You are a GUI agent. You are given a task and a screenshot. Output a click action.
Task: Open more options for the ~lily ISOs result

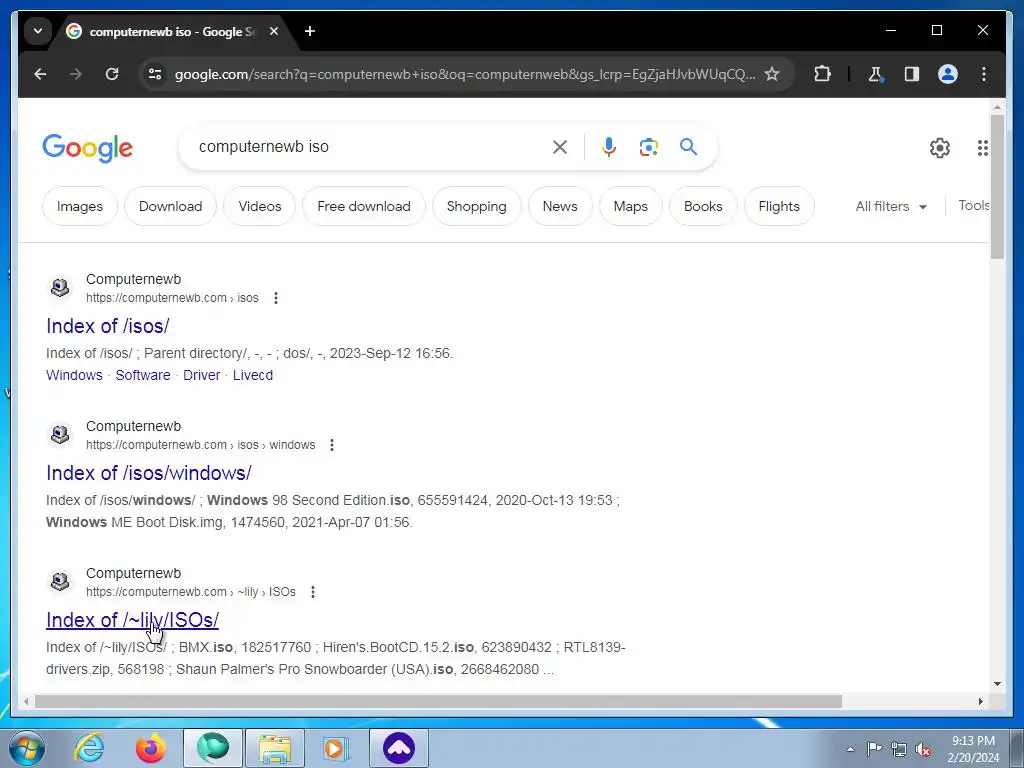coord(313,592)
